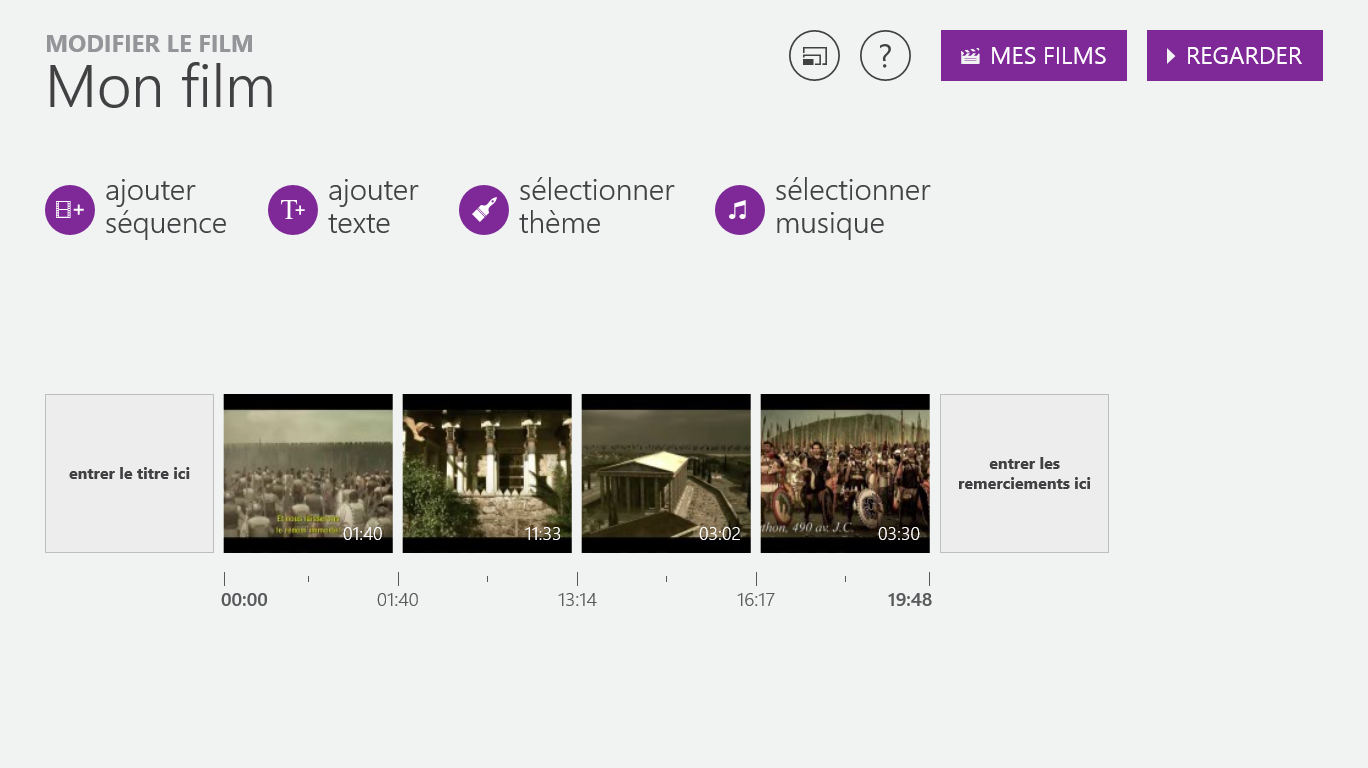Select the columns clip lasting 11:33
This screenshot has width=1368, height=768.
487,474
